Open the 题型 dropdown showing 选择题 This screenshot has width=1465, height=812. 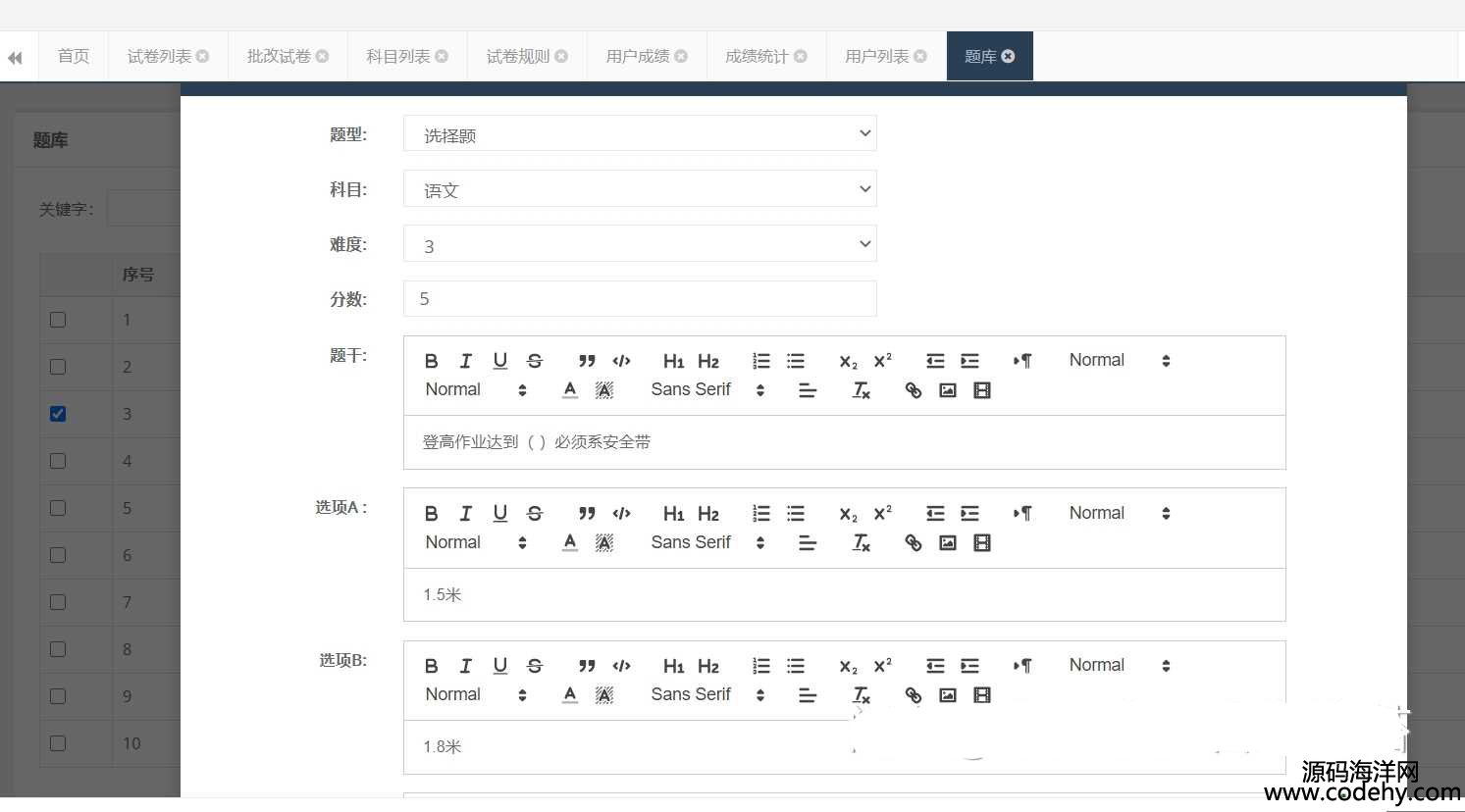tap(640, 134)
